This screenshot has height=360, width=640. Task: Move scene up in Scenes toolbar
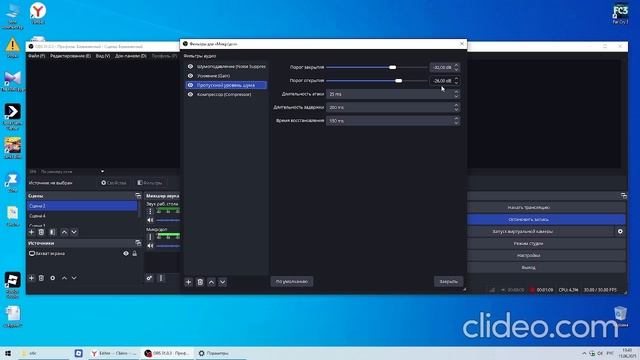(64, 232)
